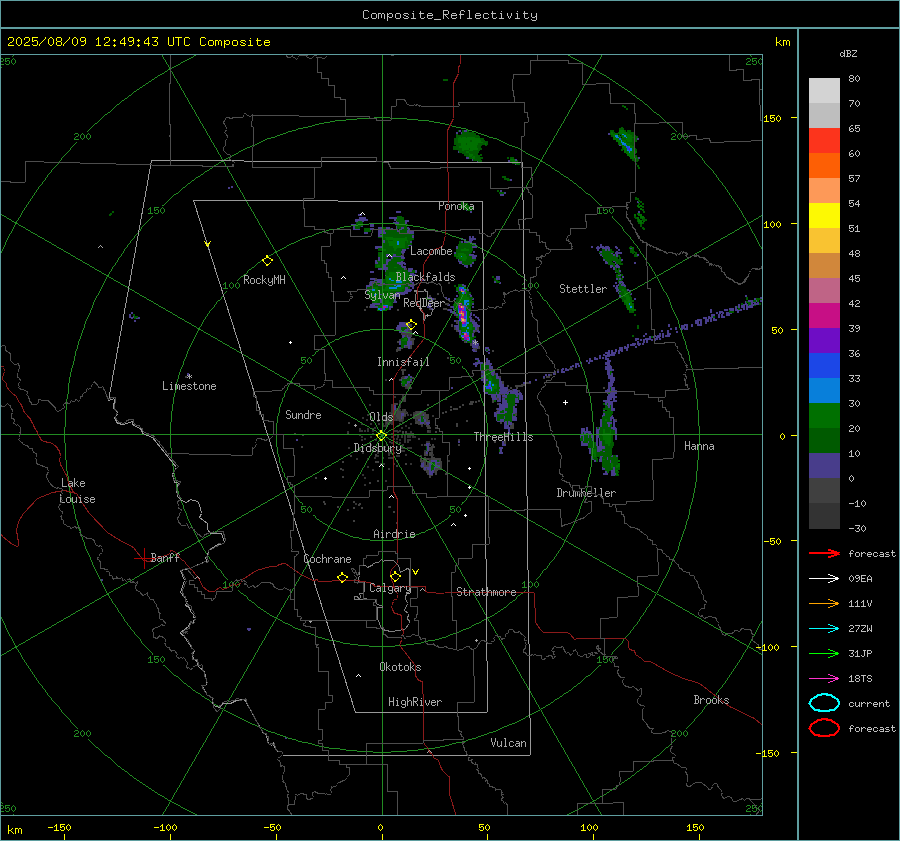Click the Stettler label
This screenshot has width=900, height=841.
(583, 289)
